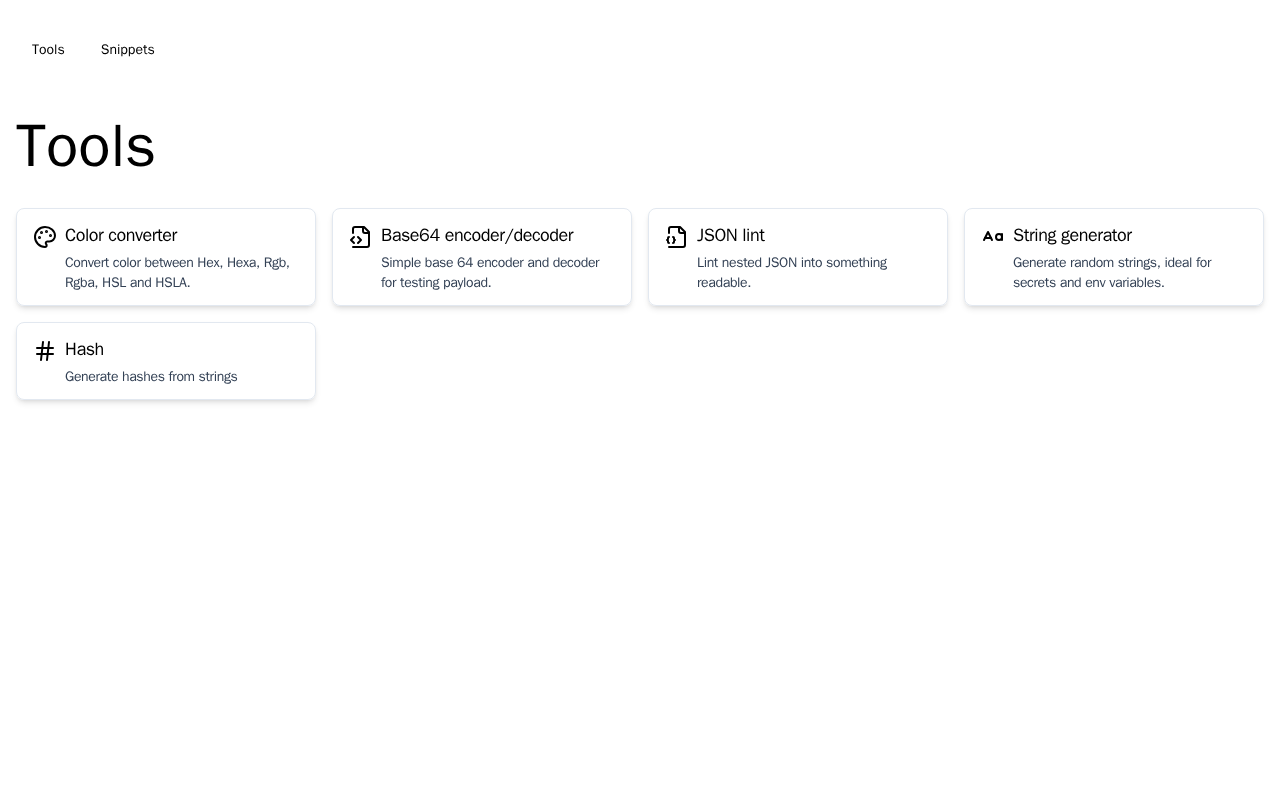Click the 'Generate hashes from strings' description
Viewport: 1280px width, 800px height.
(151, 377)
